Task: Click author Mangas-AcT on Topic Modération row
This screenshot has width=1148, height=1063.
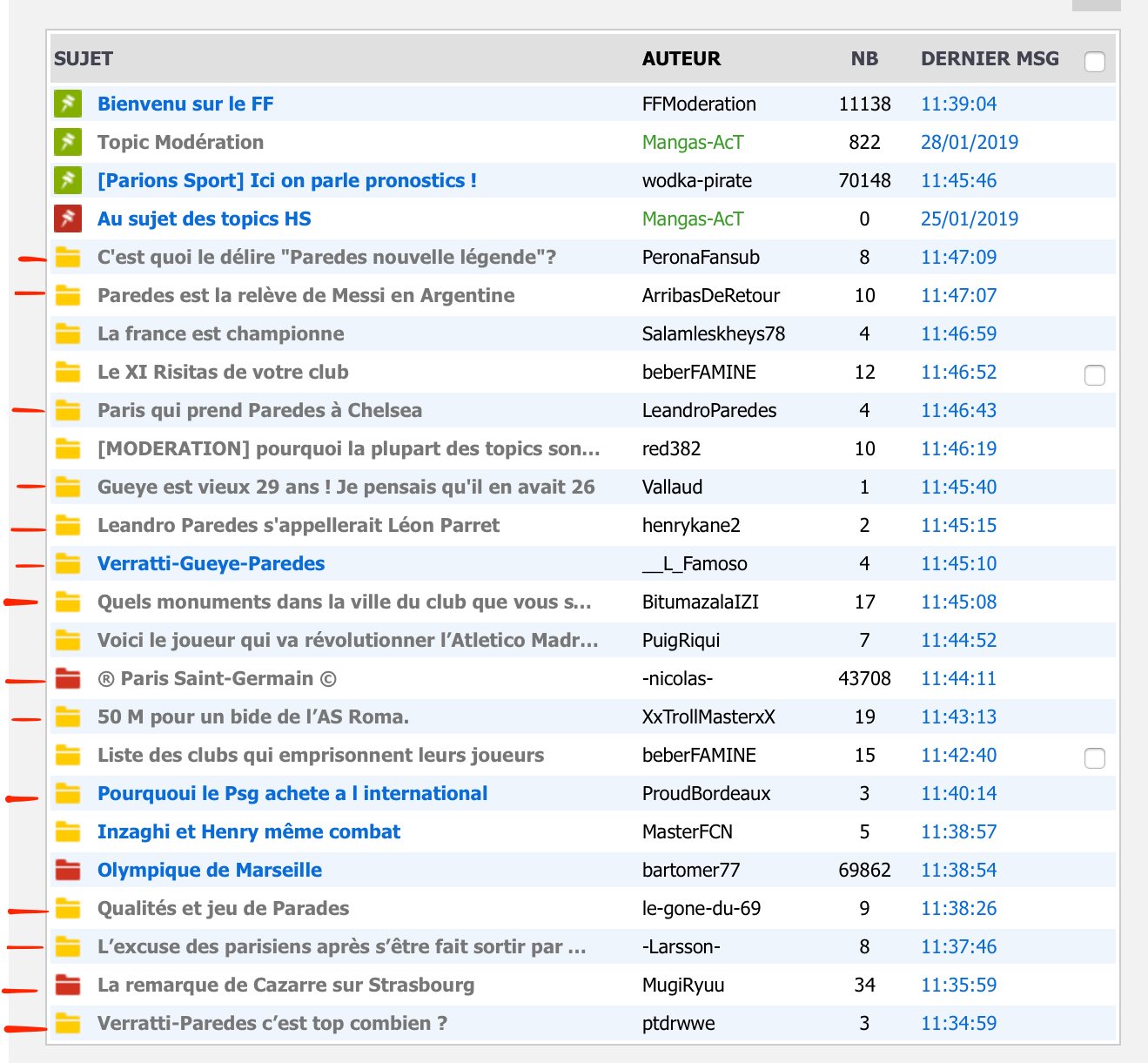Action: [x=693, y=142]
